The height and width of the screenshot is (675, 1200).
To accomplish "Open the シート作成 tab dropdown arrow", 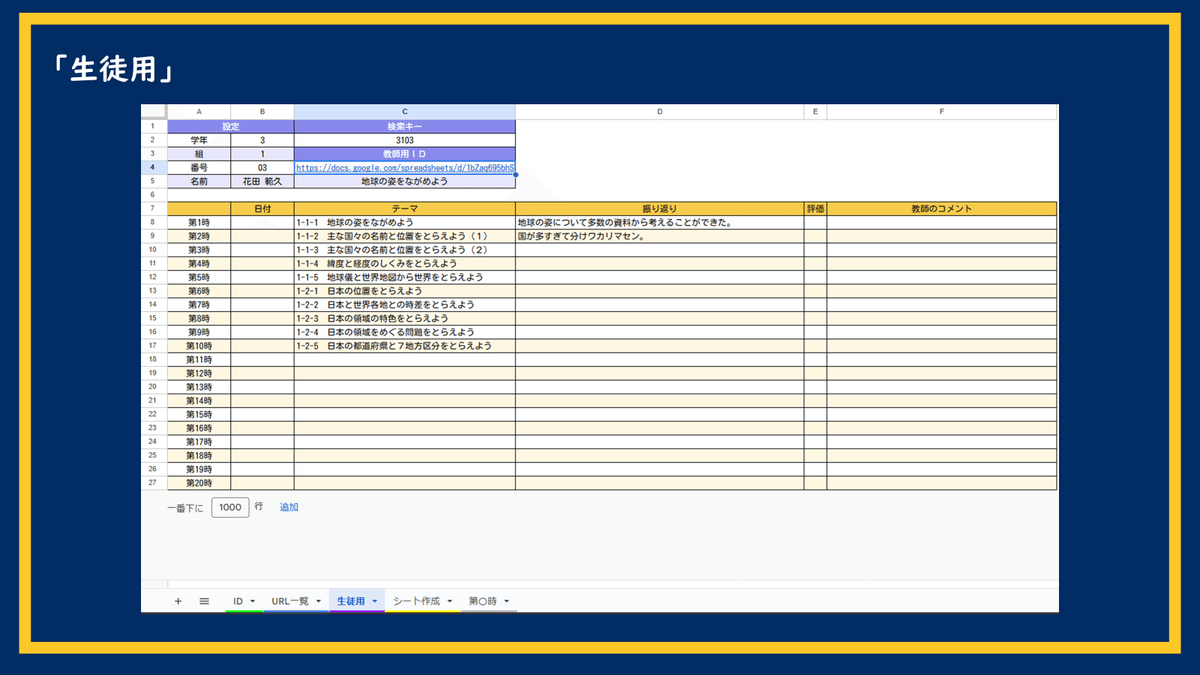I will [449, 601].
